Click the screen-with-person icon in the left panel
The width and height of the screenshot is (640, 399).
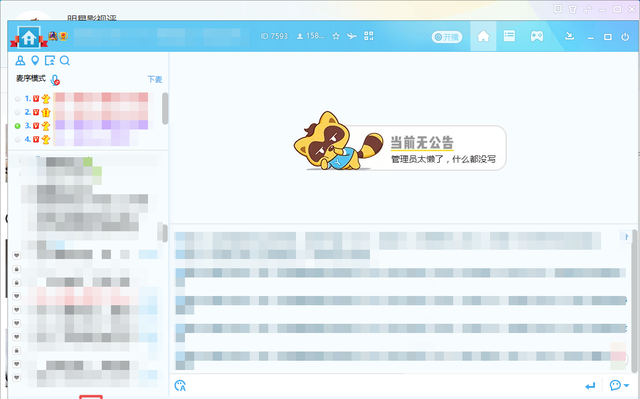(x=50, y=61)
